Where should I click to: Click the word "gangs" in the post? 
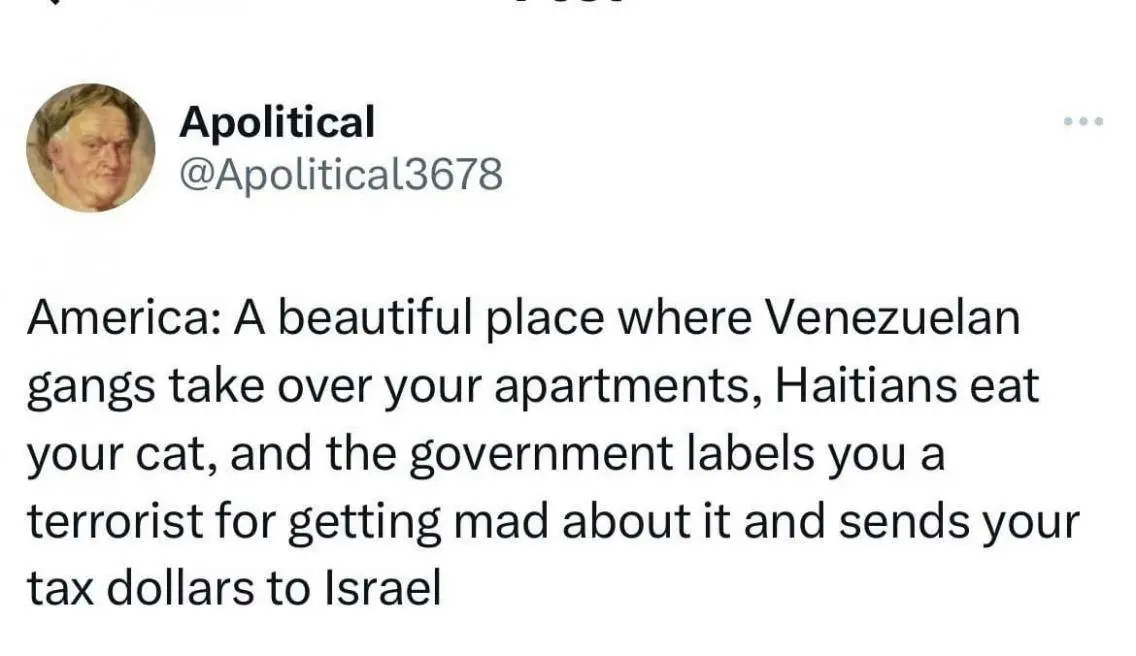click(94, 387)
